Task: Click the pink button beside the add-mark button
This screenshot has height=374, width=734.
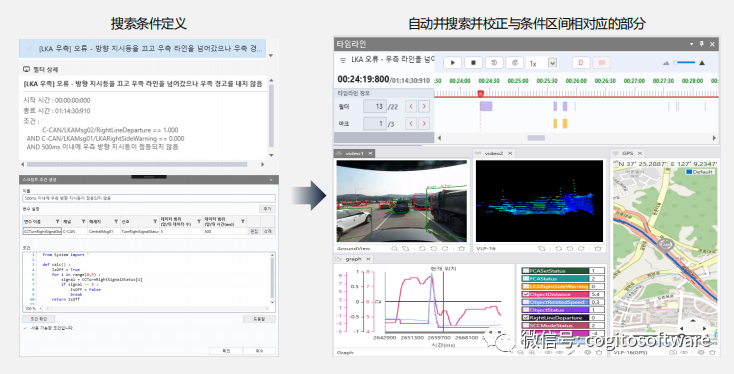Action: coord(602,62)
